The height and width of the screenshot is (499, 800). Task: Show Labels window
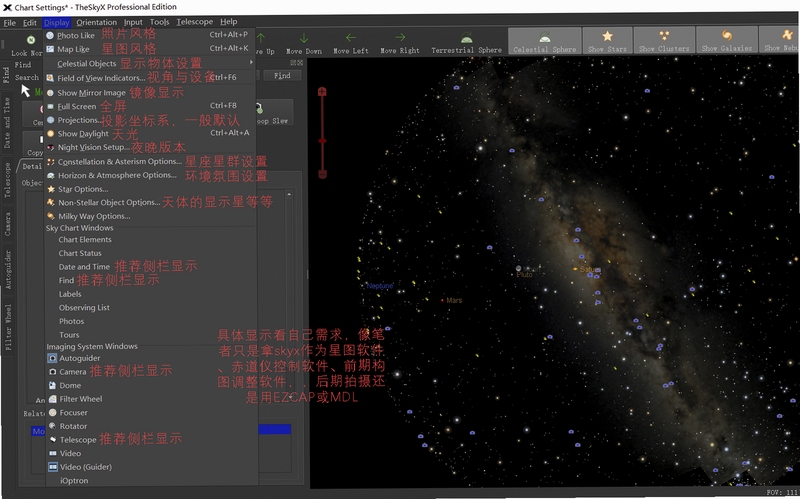[x=70, y=294]
